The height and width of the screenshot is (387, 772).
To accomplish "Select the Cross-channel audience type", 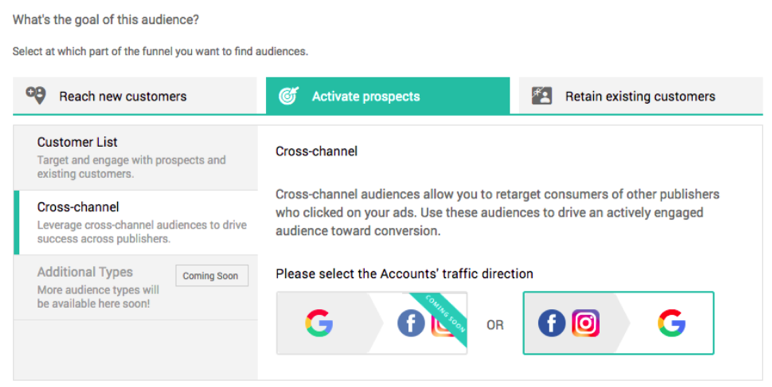I will pos(136,223).
